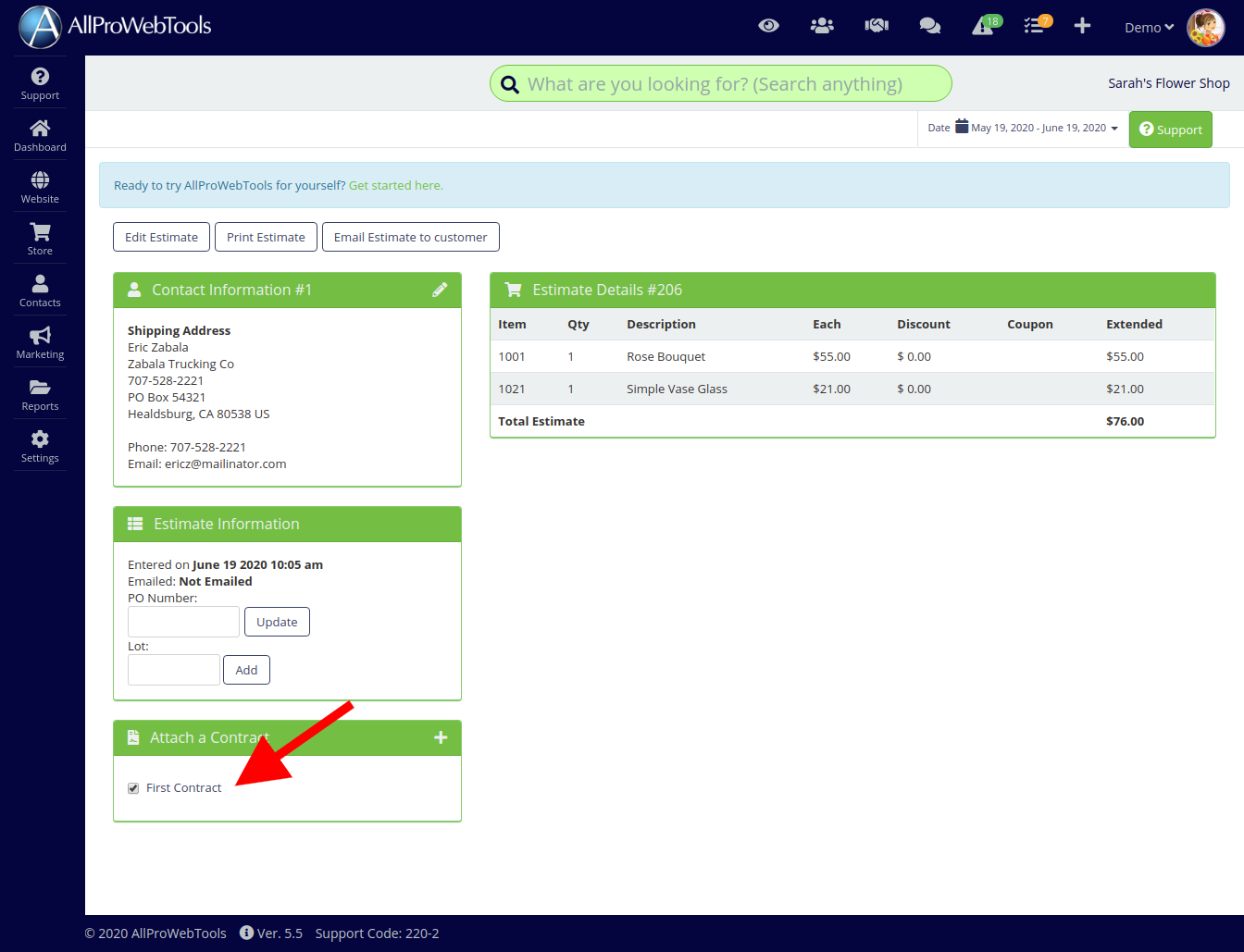Open Support in left sidebar
The image size is (1244, 952).
pos(40,83)
